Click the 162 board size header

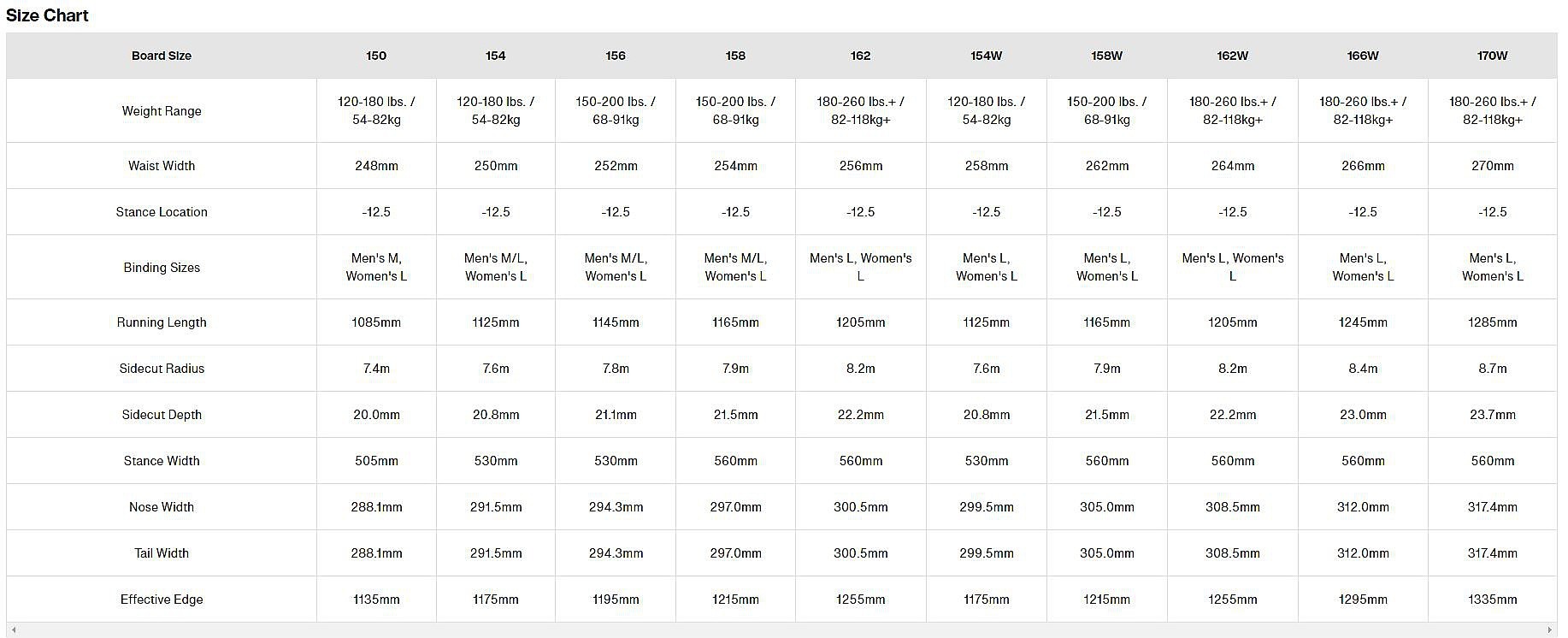(x=860, y=56)
